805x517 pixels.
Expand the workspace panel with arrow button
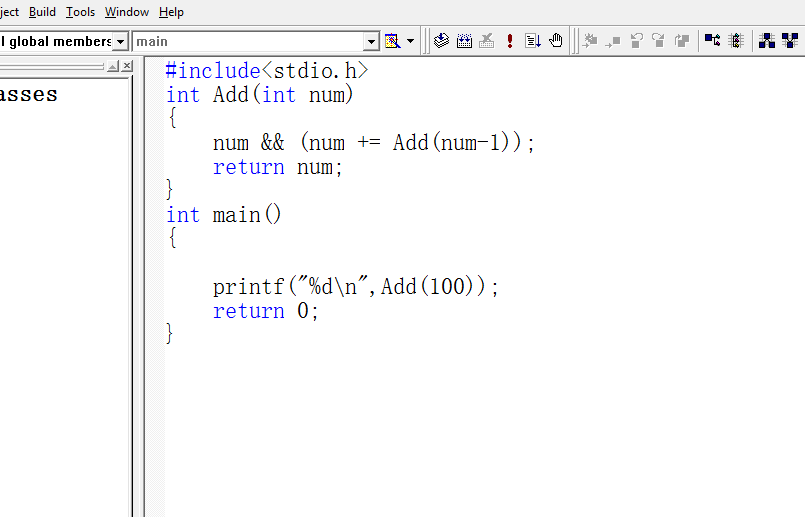113,66
